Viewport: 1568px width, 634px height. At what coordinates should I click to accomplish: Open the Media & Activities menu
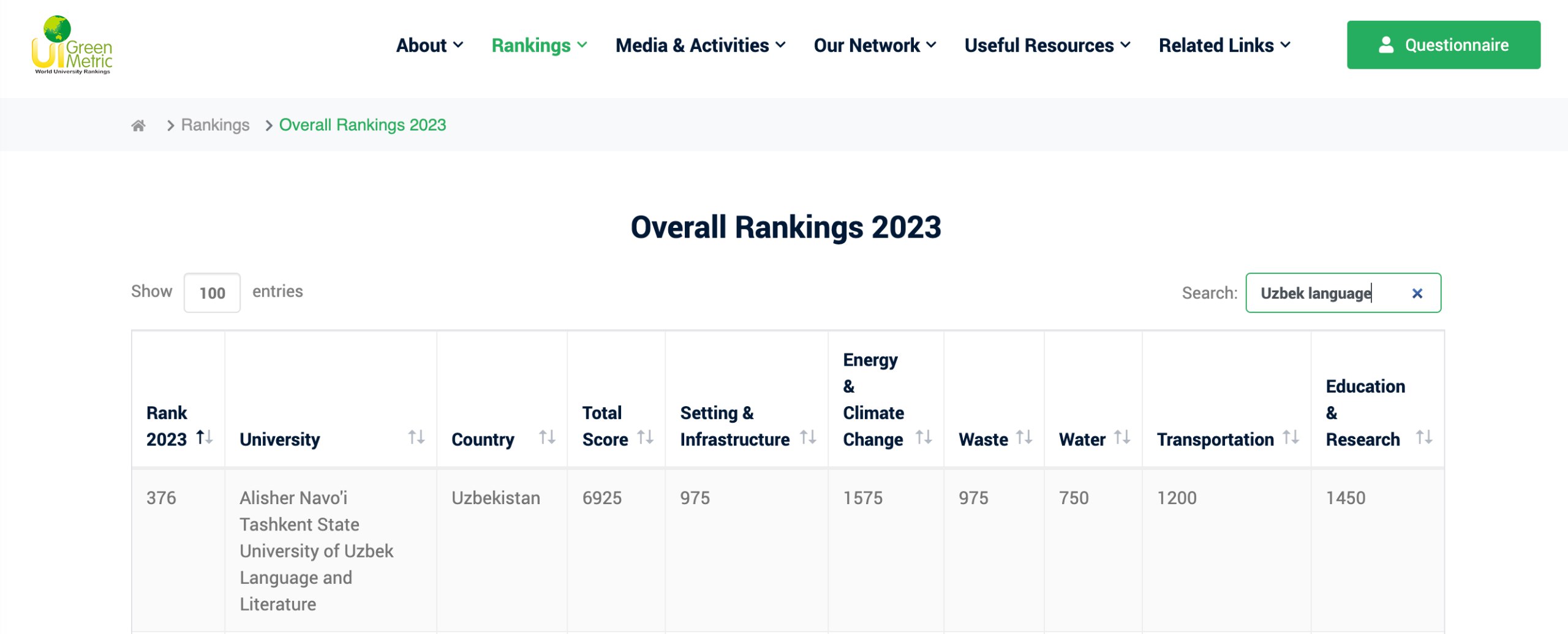click(x=700, y=45)
